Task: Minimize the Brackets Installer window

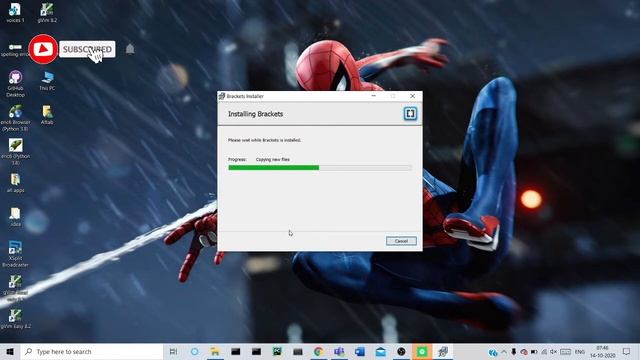Action: point(373,96)
